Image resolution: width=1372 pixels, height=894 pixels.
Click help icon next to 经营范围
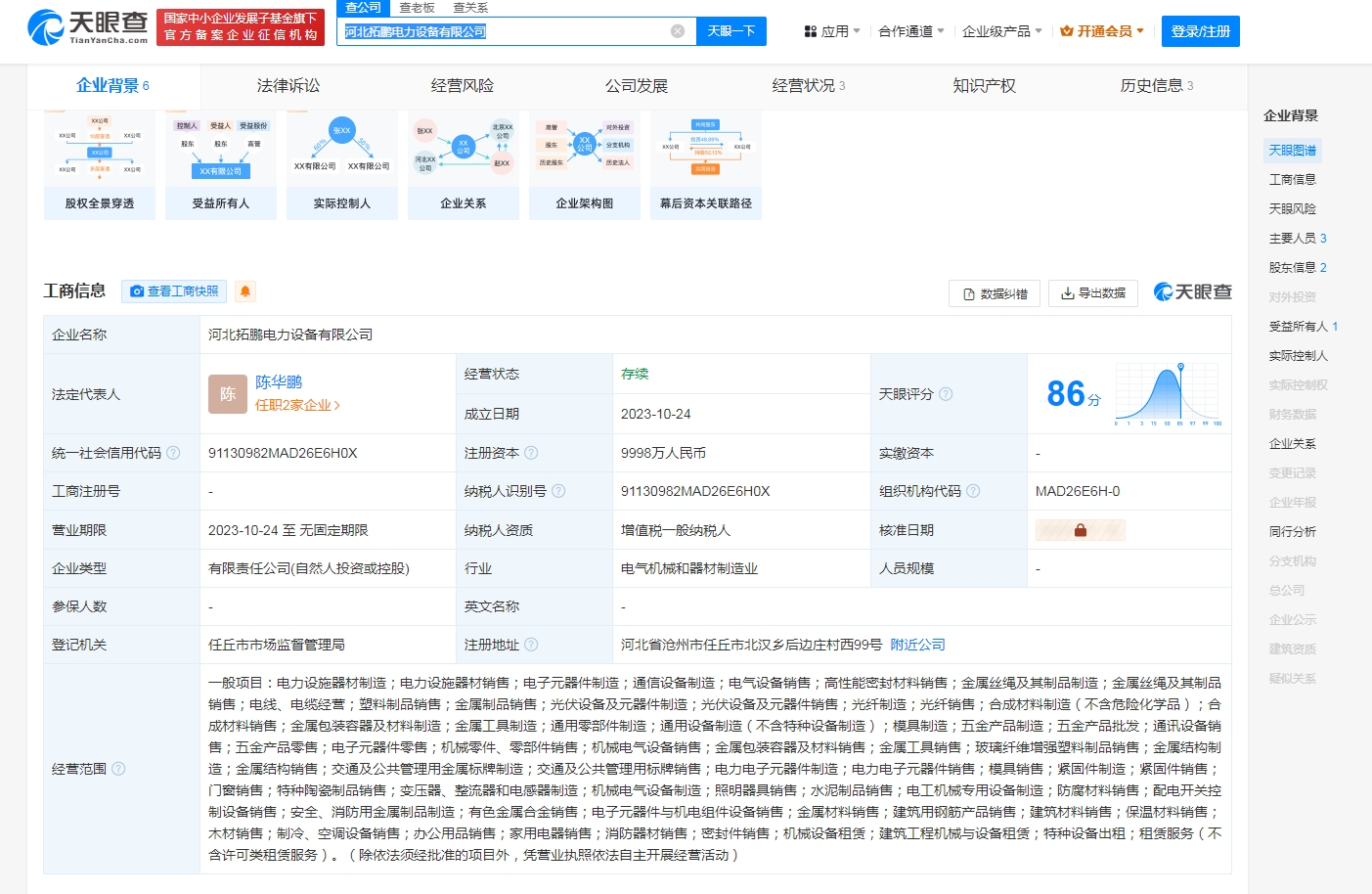pos(118,769)
